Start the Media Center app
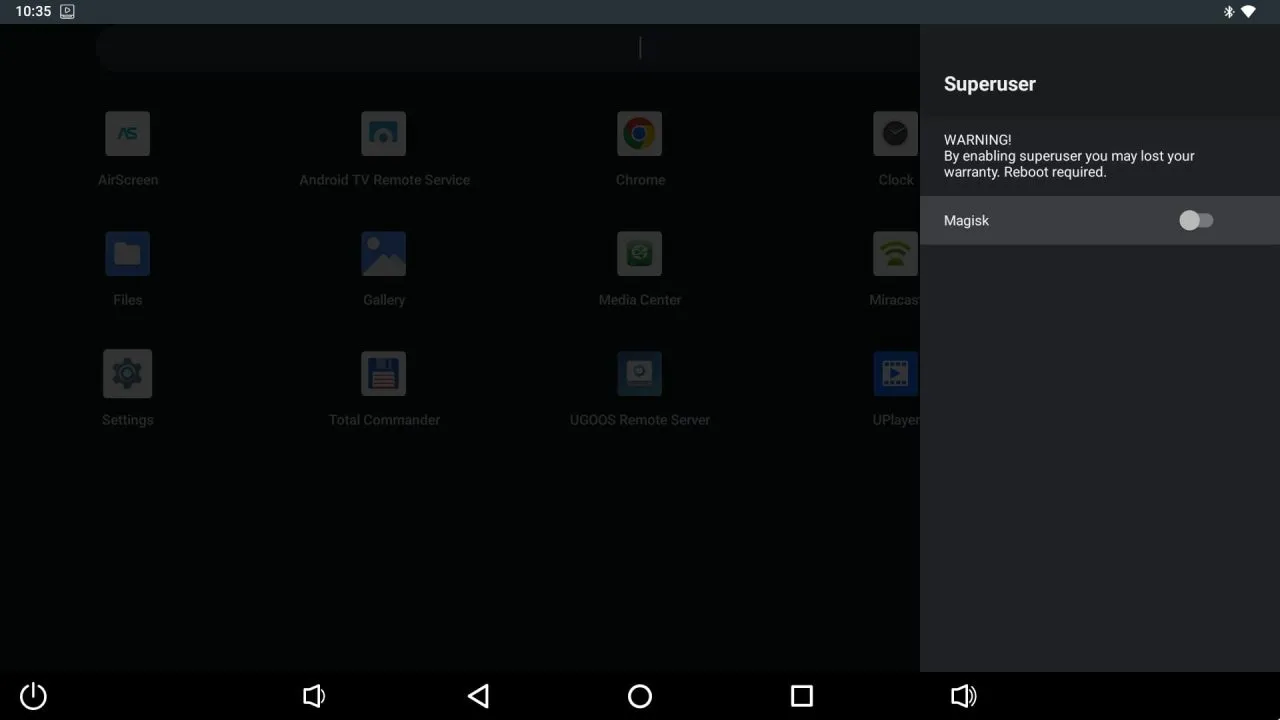The image size is (1280, 720). (x=640, y=253)
